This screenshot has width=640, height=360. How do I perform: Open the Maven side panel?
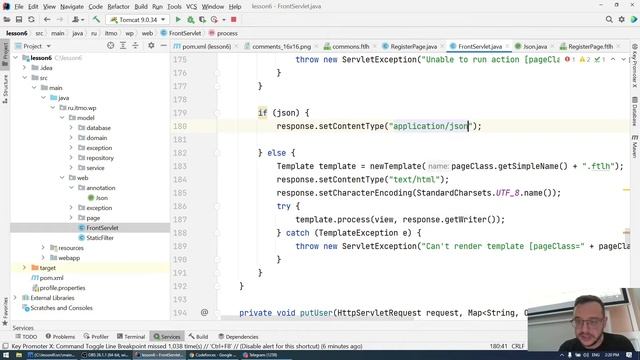(x=635, y=147)
